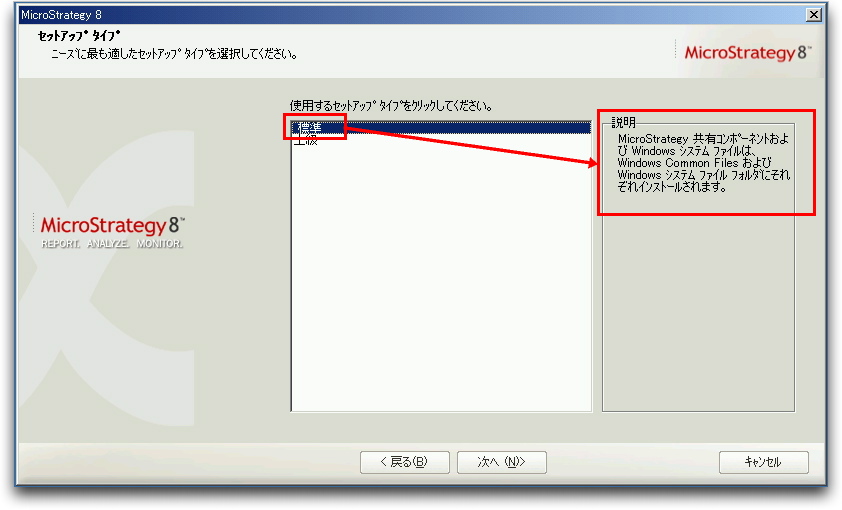Close the MicroStrategy 8 installer window
This screenshot has width=842, height=510.
[x=814, y=14]
